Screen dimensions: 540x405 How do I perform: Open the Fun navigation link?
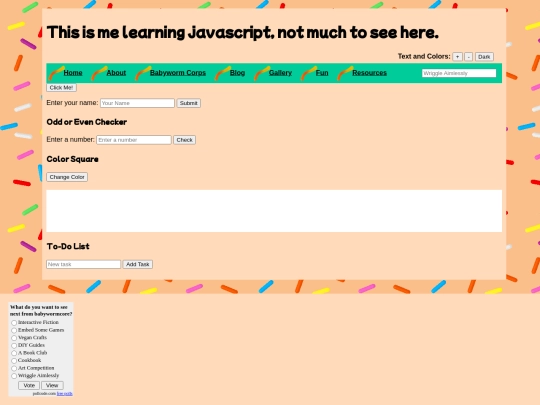coord(322,73)
